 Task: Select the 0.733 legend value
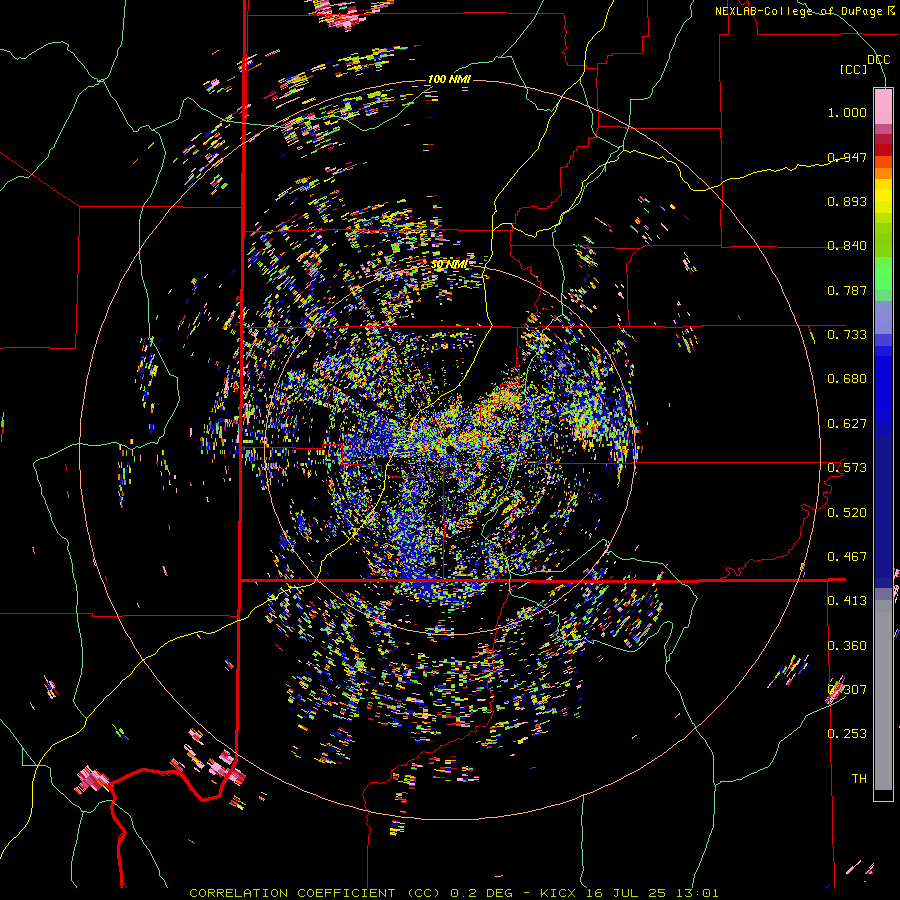point(847,335)
